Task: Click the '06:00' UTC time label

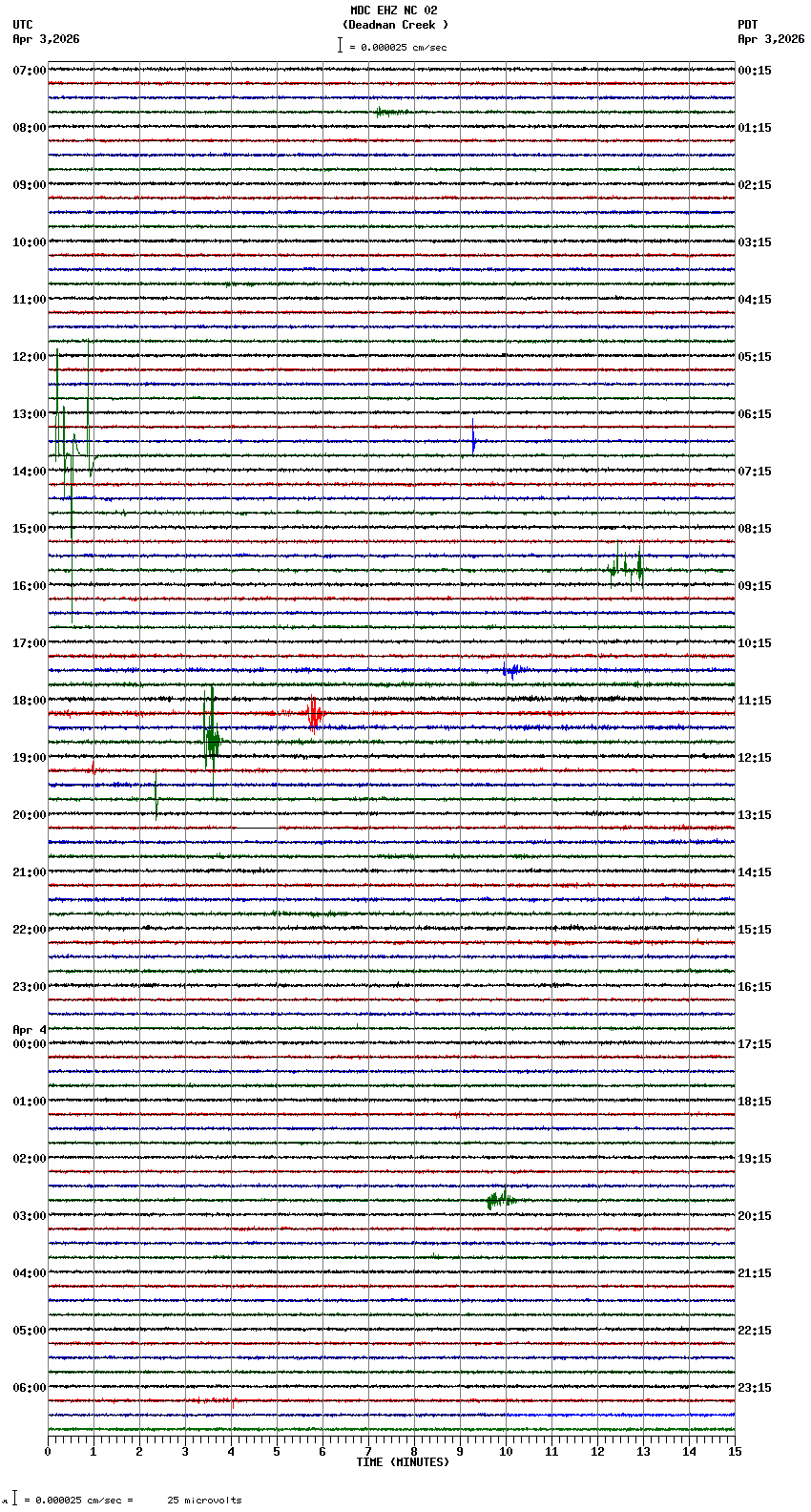Action: pyautogui.click(x=30, y=1388)
